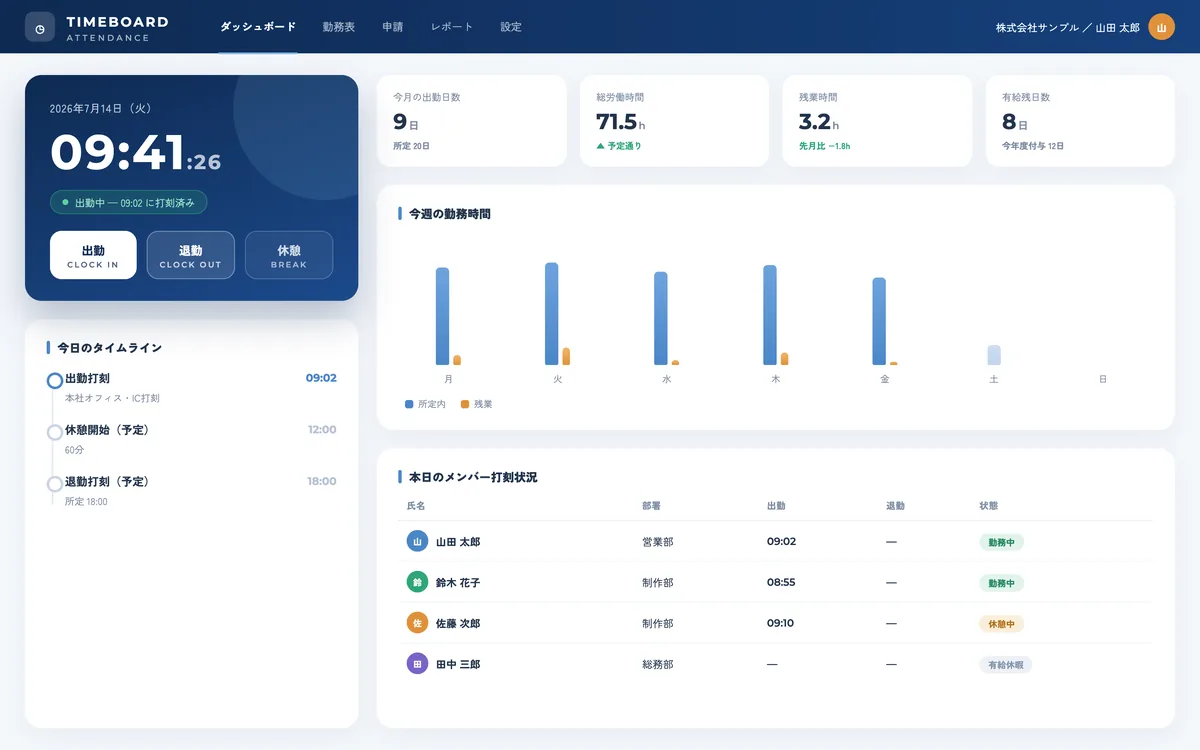Switch to the レポート tab
This screenshot has height=750, width=1200.
pos(452,27)
